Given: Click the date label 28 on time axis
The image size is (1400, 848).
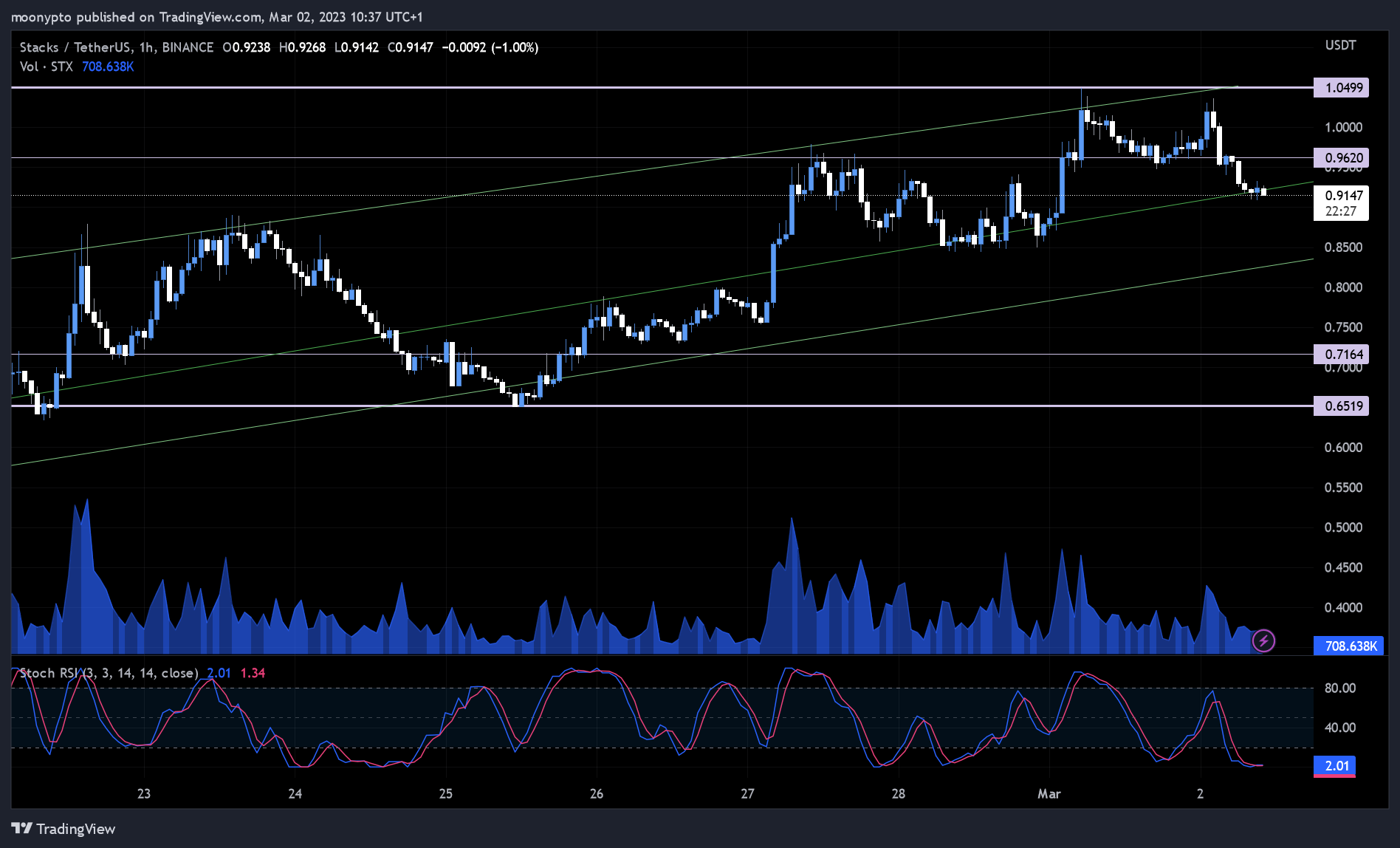Looking at the screenshot, I should [x=898, y=794].
